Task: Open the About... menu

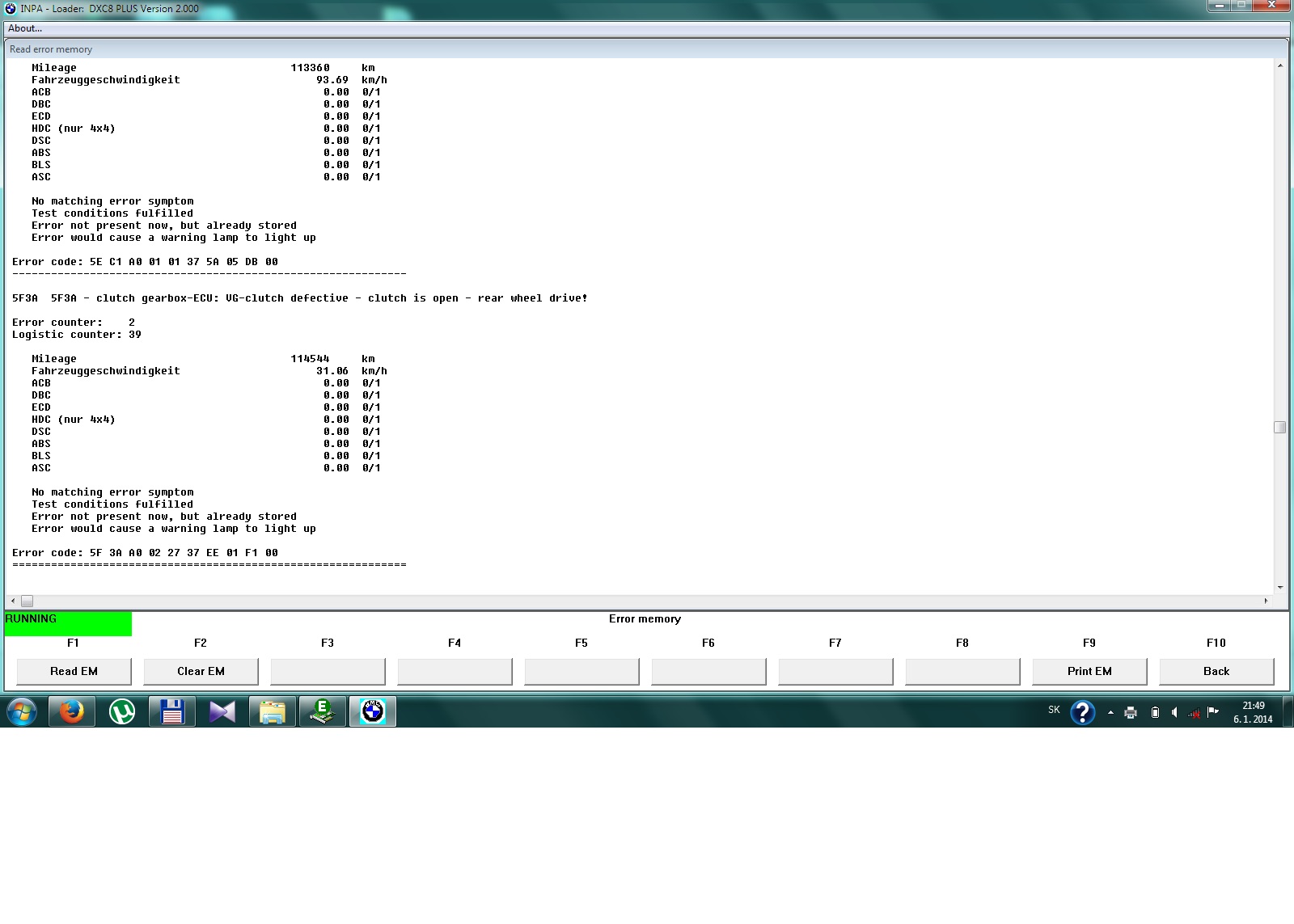Action: click(25, 28)
